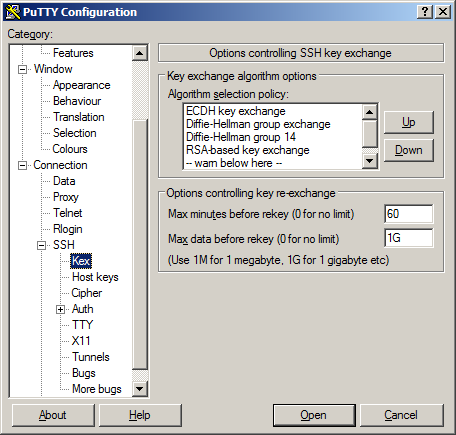Select the Host keys category
Image resolution: width=456 pixels, height=435 pixels.
point(95,277)
